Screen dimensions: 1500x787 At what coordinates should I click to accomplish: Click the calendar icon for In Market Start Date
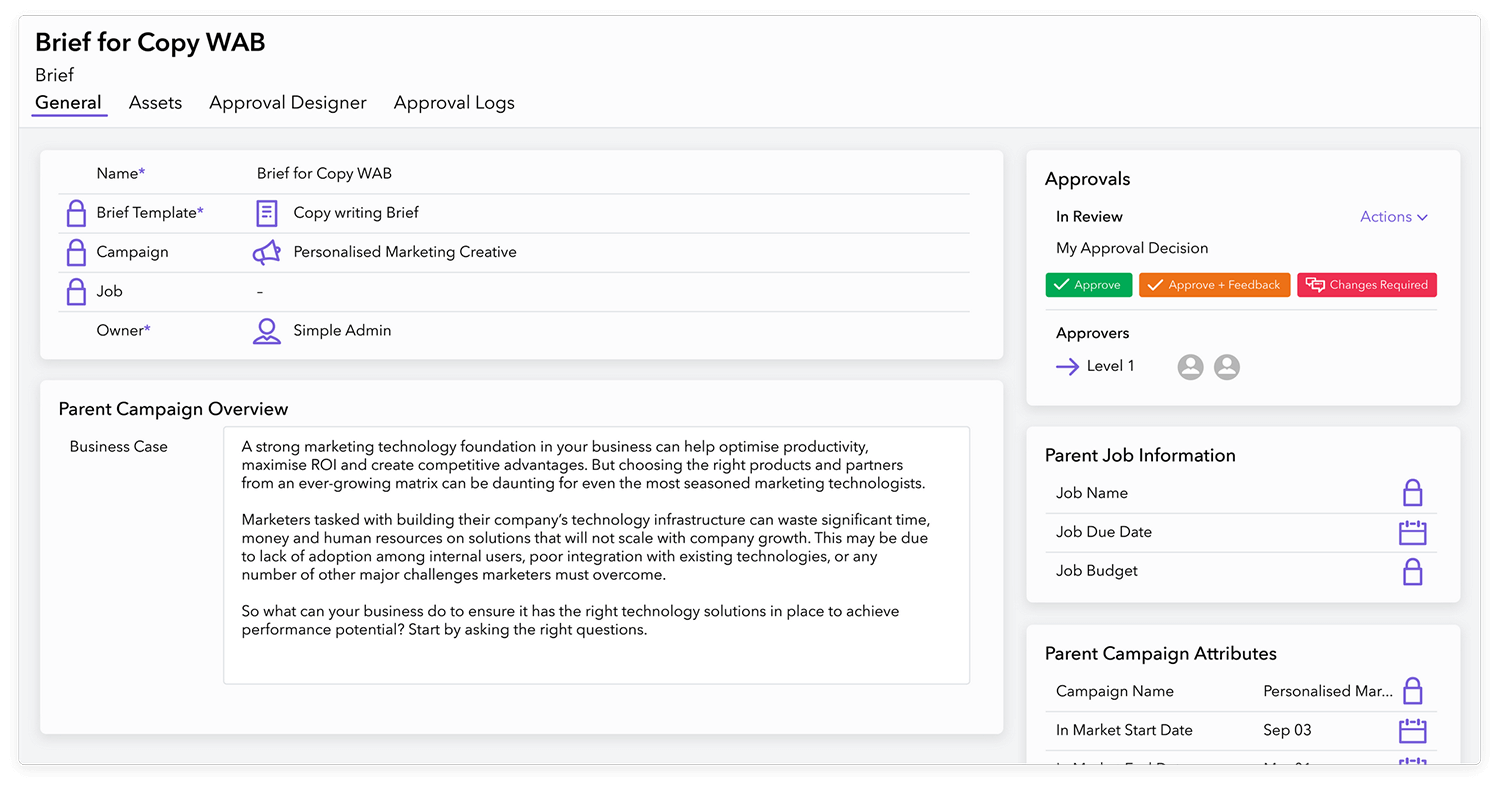(x=1412, y=730)
